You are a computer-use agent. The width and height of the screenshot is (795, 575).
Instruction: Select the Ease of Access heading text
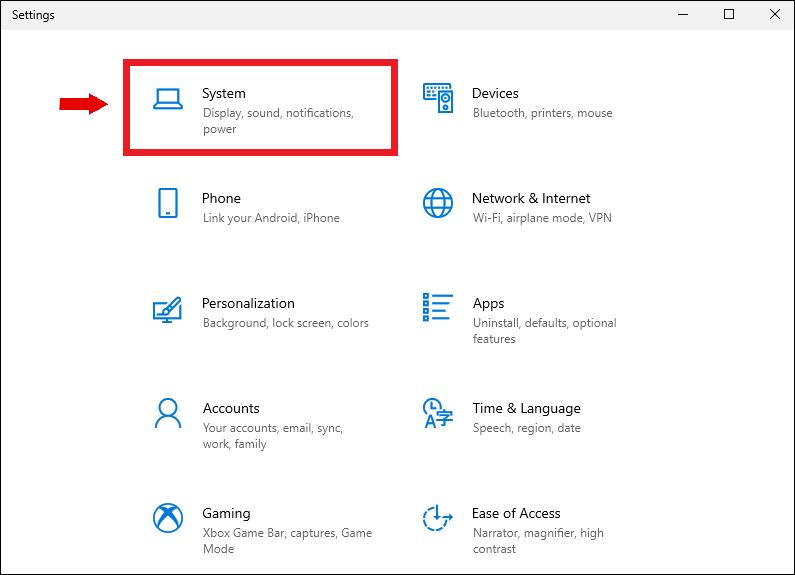pyautogui.click(x=516, y=513)
